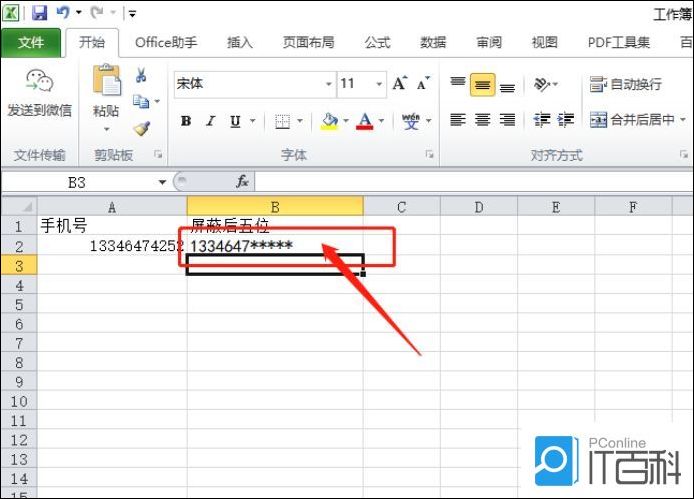Image resolution: width=694 pixels, height=499 pixels.
Task: Click the Increase Font Size icon
Action: pos(400,83)
